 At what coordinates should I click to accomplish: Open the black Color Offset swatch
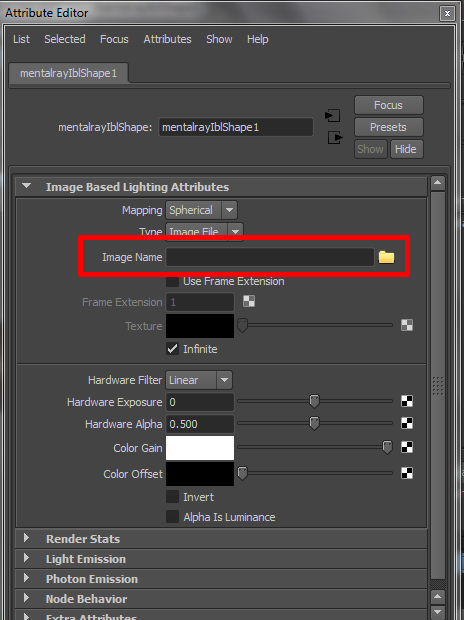pyautogui.click(x=200, y=474)
